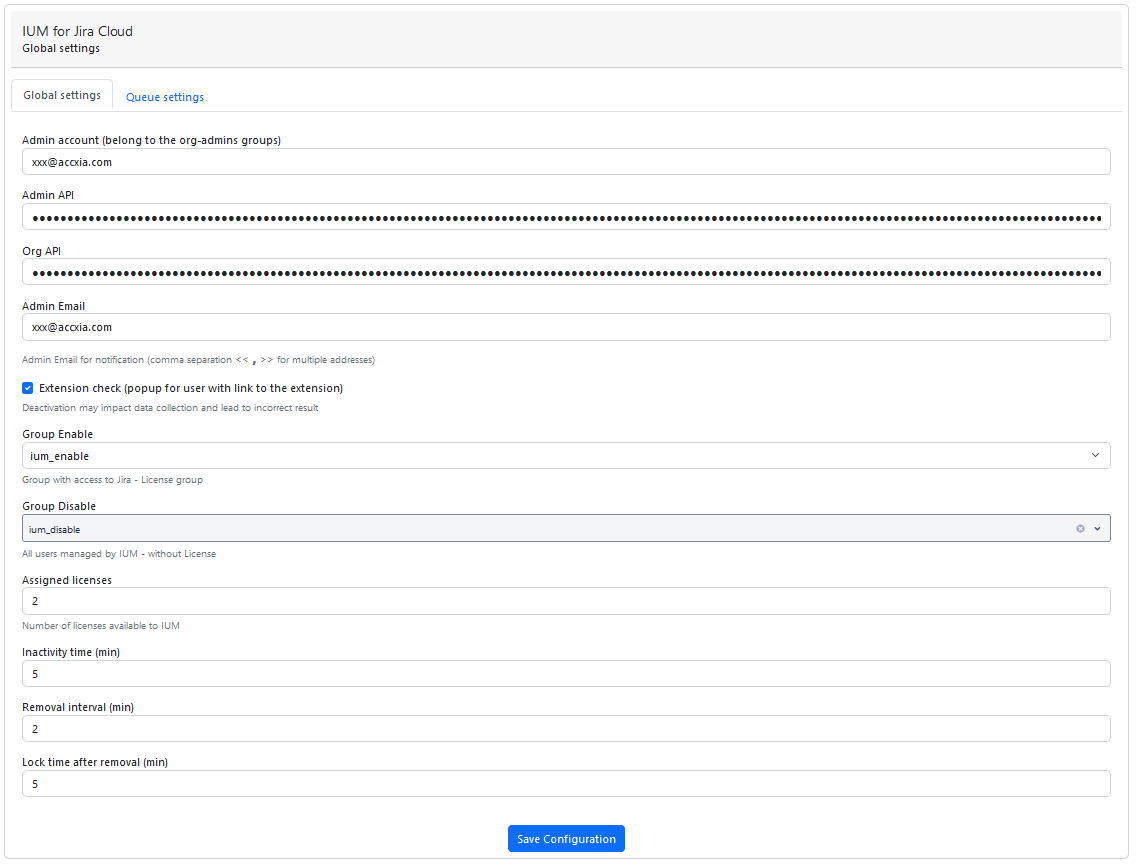
Task: Open the Group Enable dropdown showing ium_enable
Action: click(x=550, y=456)
